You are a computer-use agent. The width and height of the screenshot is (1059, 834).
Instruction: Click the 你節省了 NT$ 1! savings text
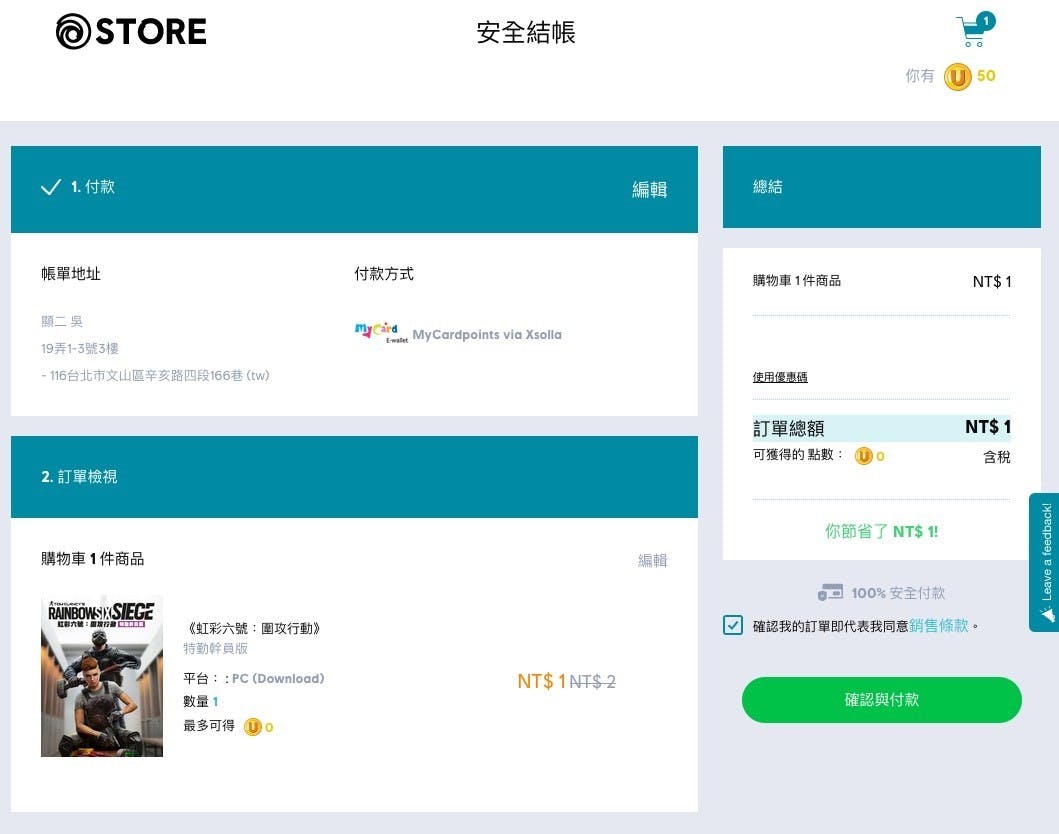(881, 531)
